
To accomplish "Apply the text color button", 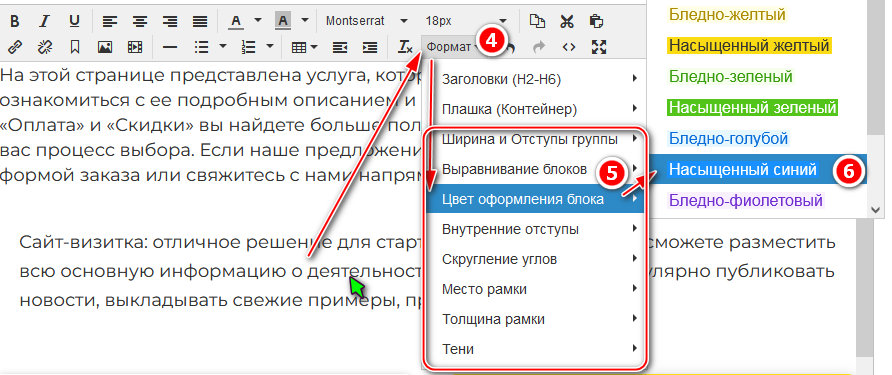I will coord(236,22).
